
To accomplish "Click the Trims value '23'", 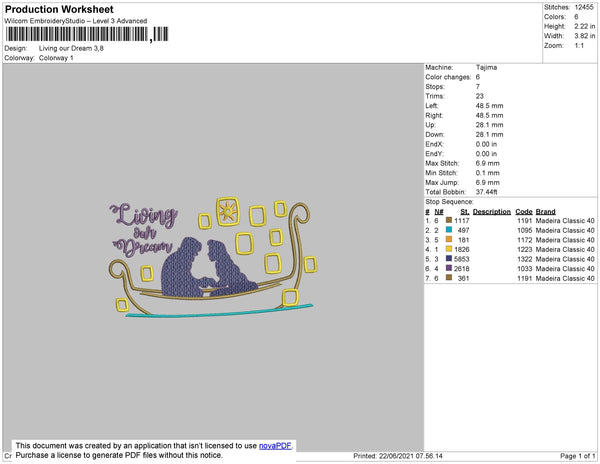I will [480, 96].
